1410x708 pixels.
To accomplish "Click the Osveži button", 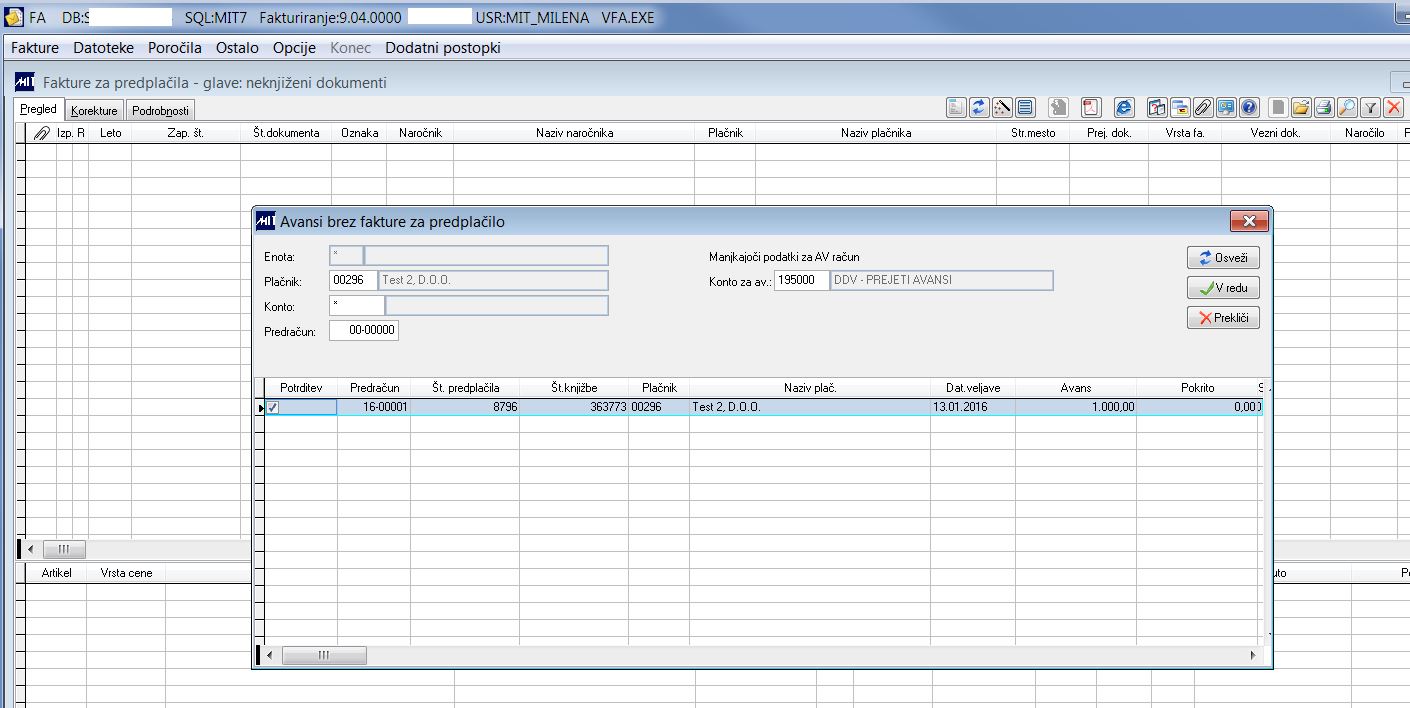I will [1223, 258].
